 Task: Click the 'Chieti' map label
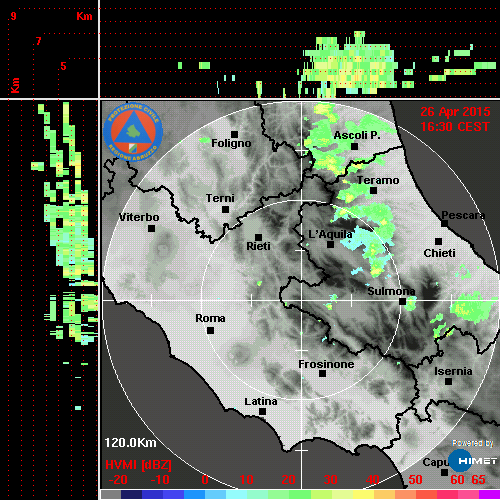pos(439,253)
